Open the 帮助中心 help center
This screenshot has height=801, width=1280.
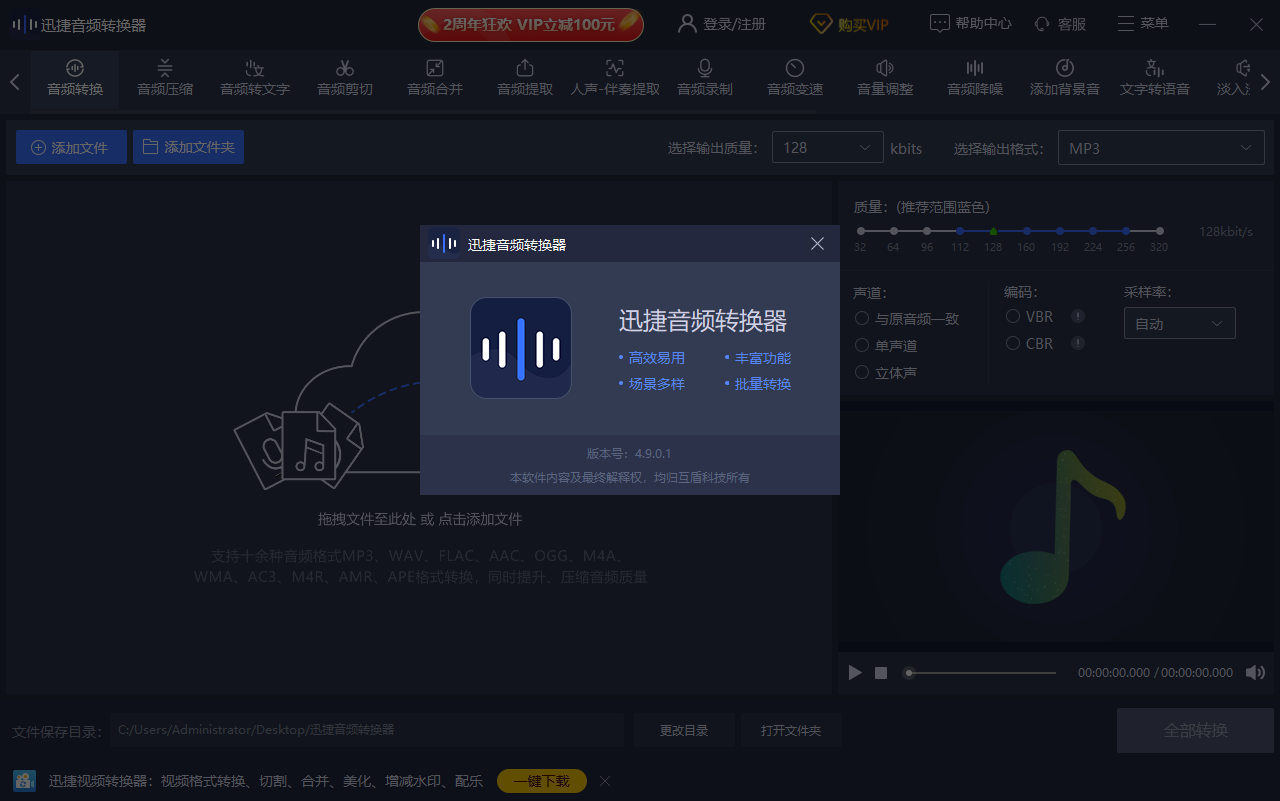(970, 24)
